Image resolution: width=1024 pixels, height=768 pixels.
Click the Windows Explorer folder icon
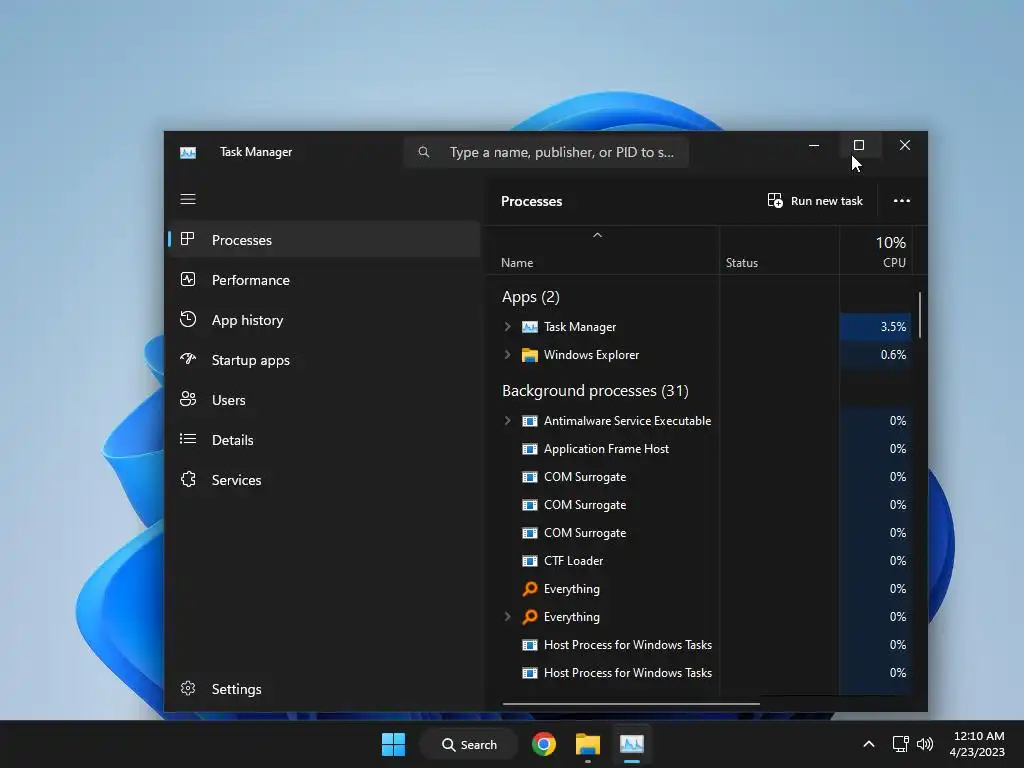pos(530,355)
